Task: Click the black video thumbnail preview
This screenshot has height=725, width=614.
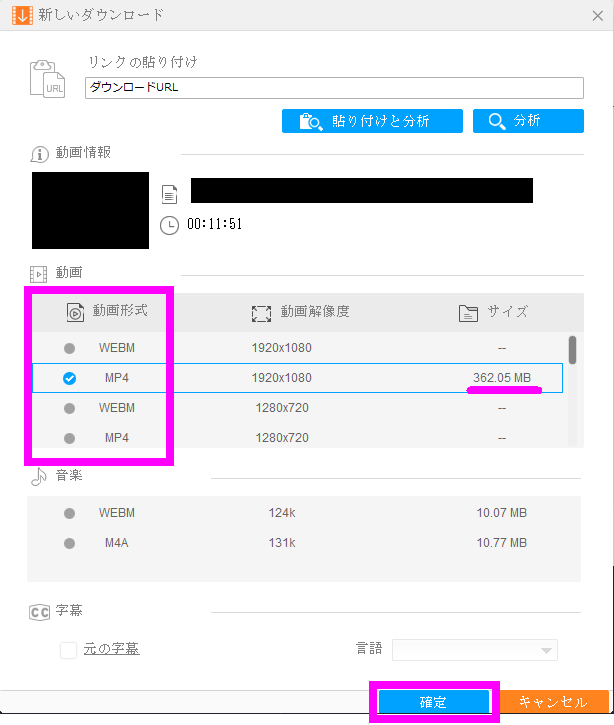Action: (x=90, y=210)
